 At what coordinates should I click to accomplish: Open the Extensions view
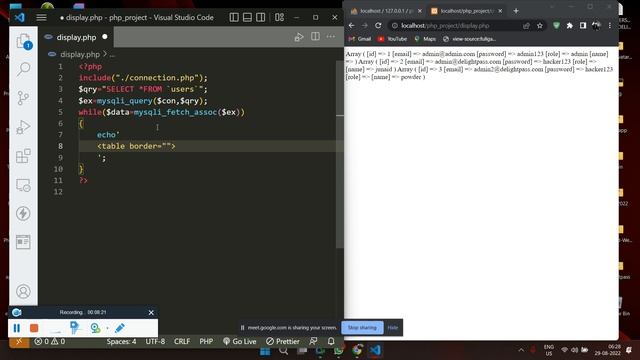click(23, 156)
